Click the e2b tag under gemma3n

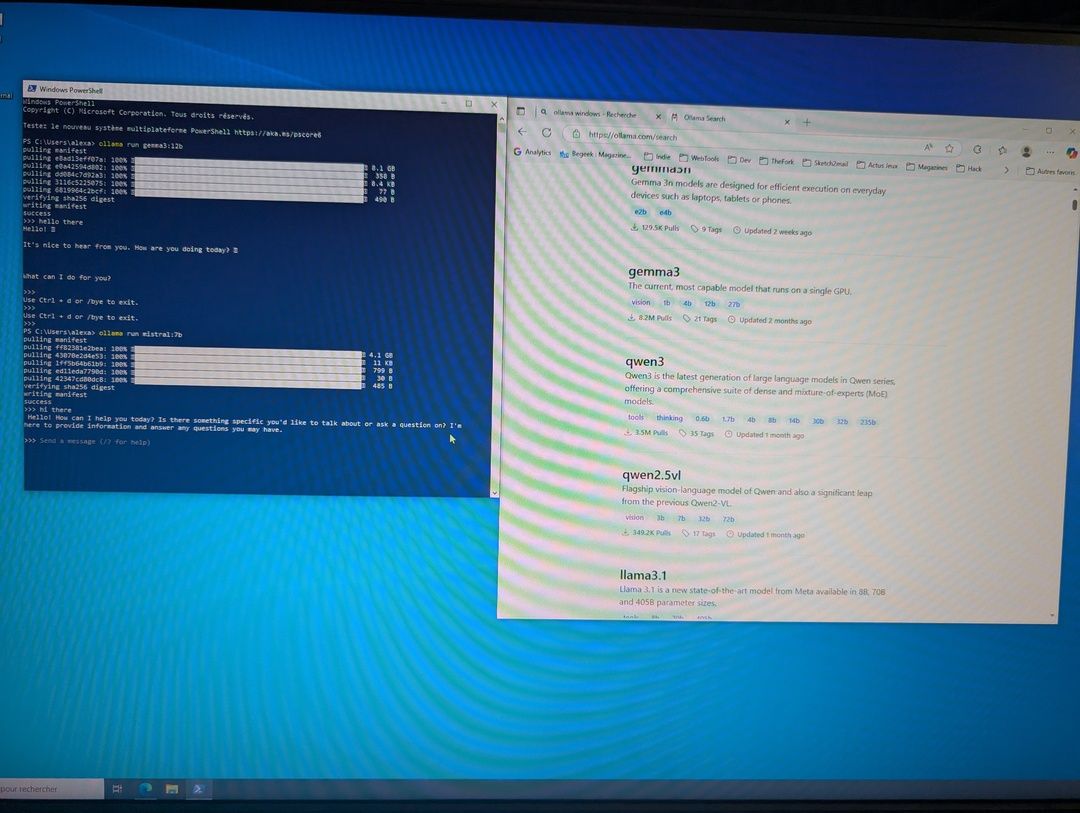[x=641, y=212]
